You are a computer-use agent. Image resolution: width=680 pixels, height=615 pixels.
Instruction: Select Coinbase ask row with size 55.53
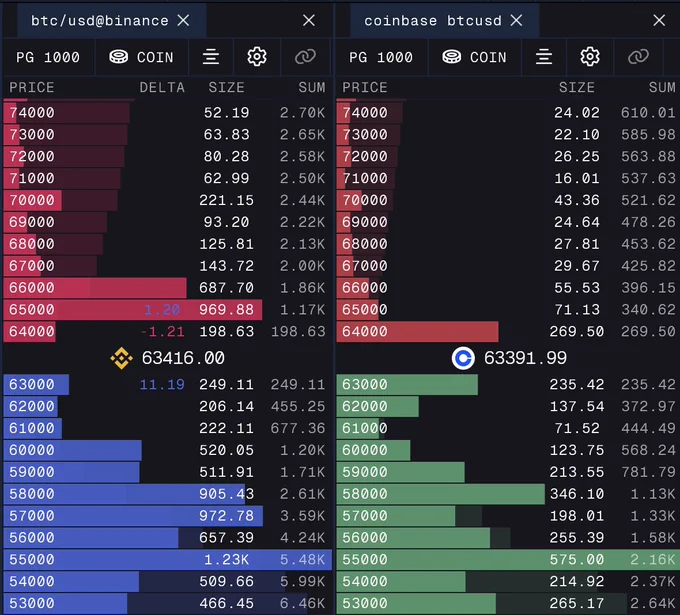click(x=508, y=288)
